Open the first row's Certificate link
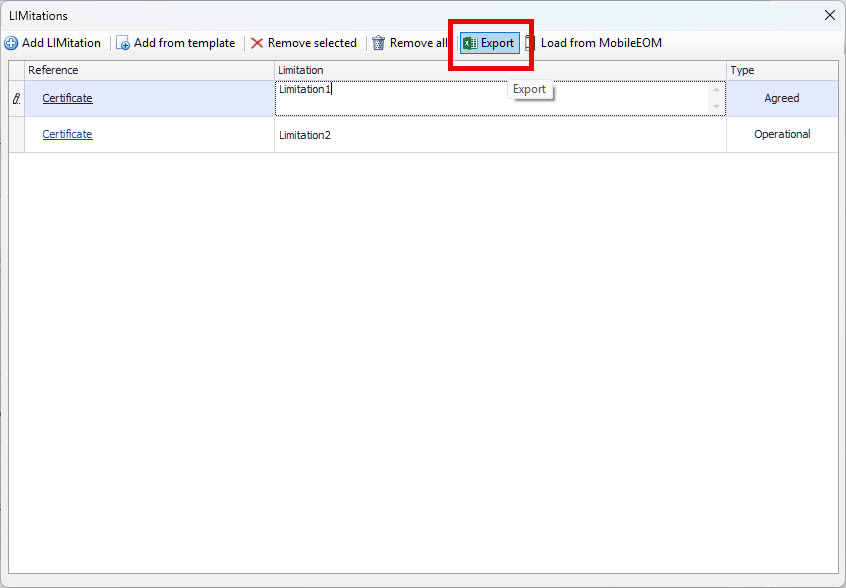 pos(67,98)
